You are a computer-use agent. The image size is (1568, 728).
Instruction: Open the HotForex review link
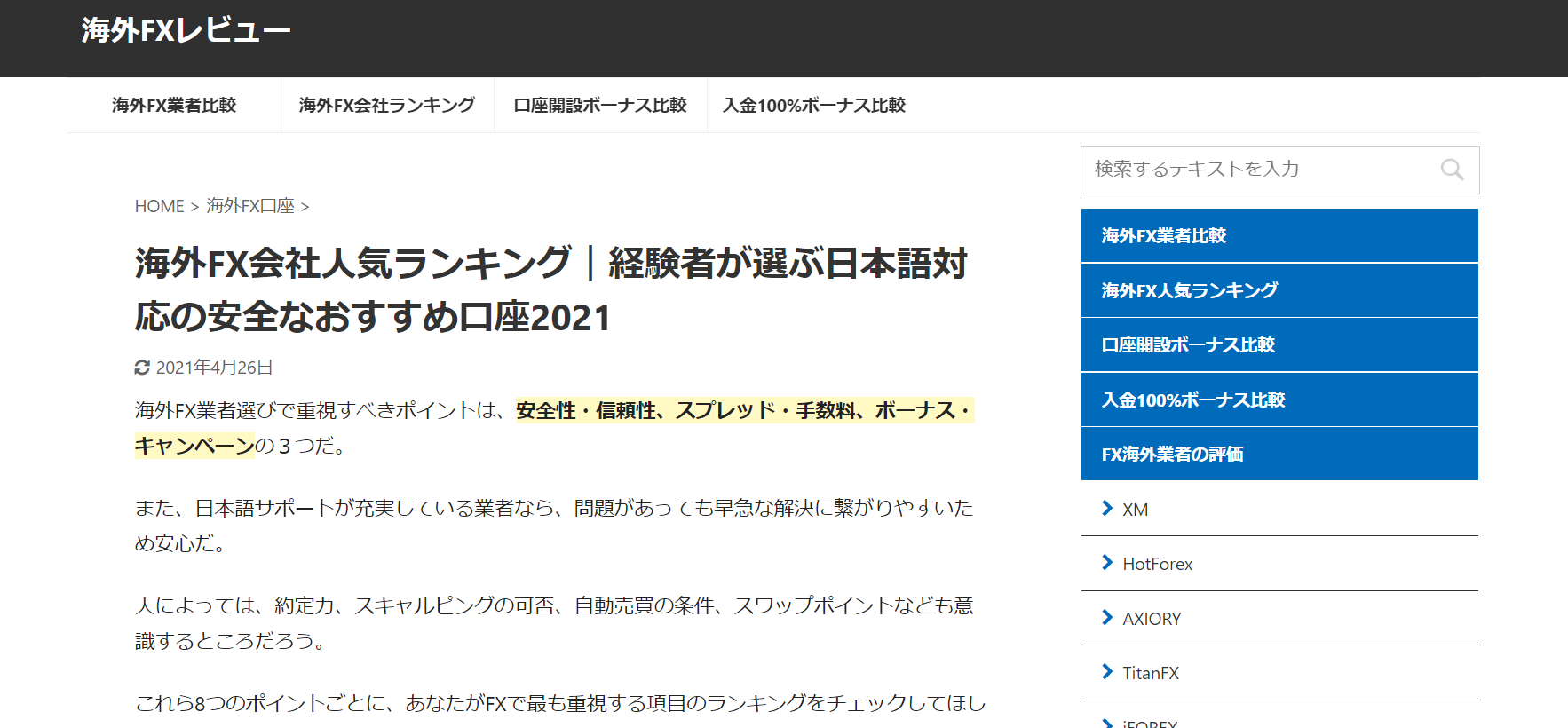point(1157,565)
